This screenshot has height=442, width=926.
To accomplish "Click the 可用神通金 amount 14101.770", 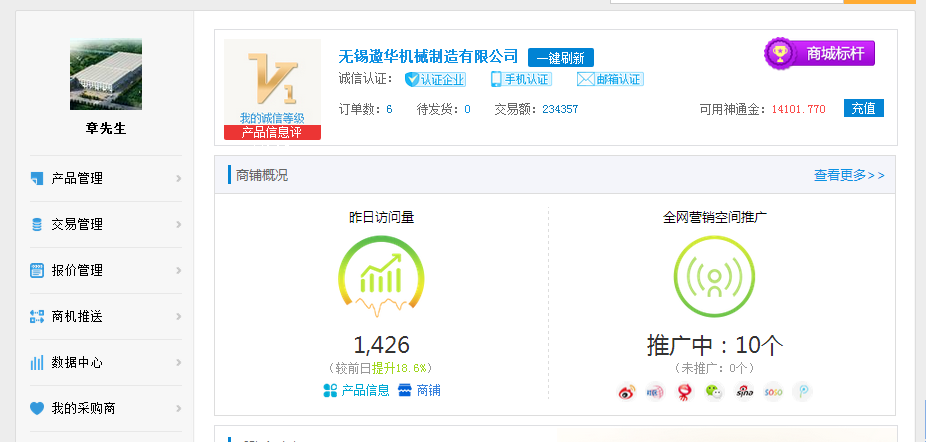I will [x=798, y=109].
